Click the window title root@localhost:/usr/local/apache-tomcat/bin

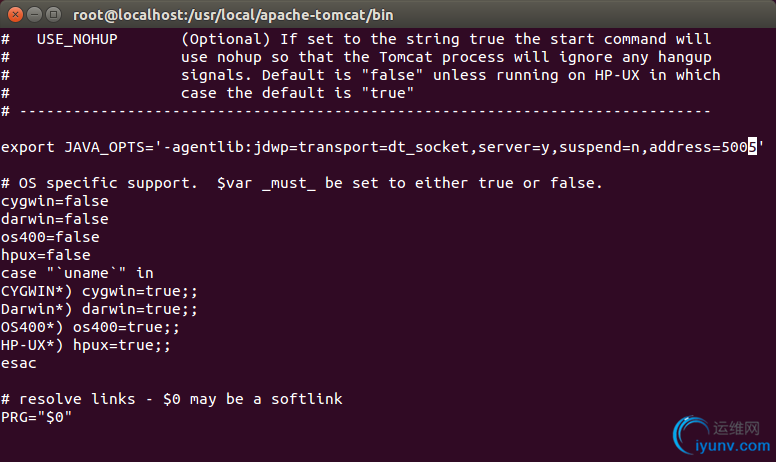click(233, 15)
